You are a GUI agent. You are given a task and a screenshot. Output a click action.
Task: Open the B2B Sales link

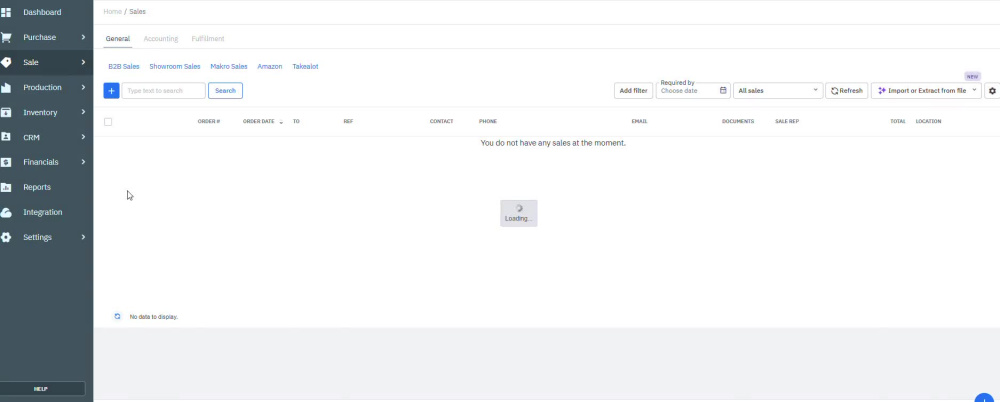[x=124, y=66]
